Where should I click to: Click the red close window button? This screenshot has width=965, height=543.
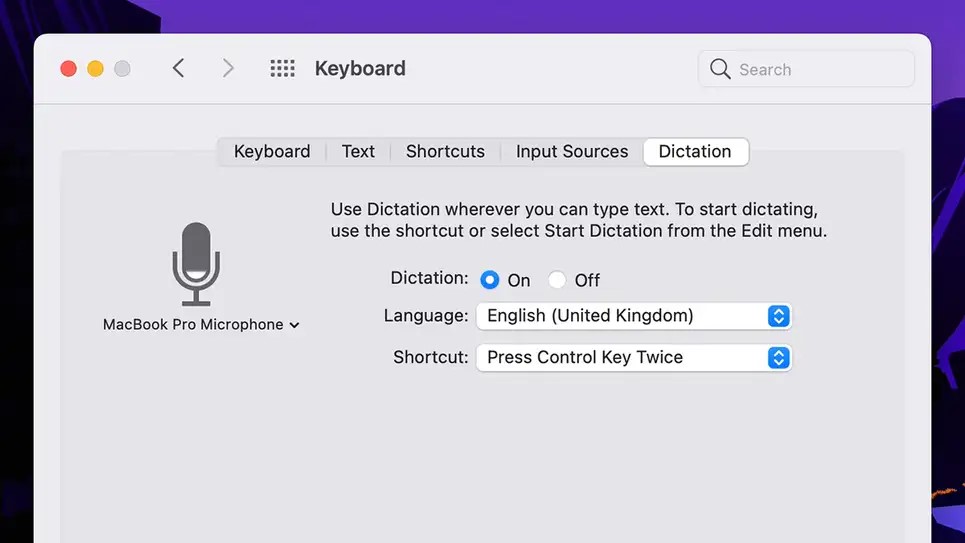pos(68,68)
